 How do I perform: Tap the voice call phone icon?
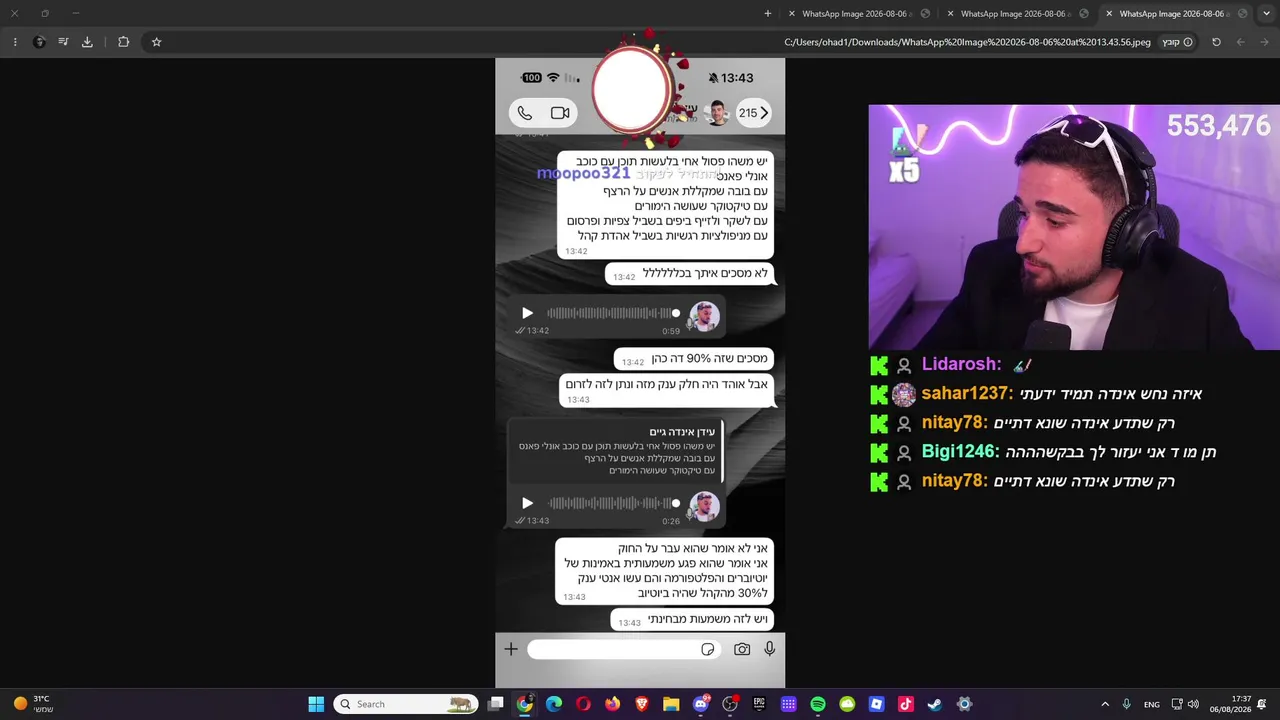[525, 113]
